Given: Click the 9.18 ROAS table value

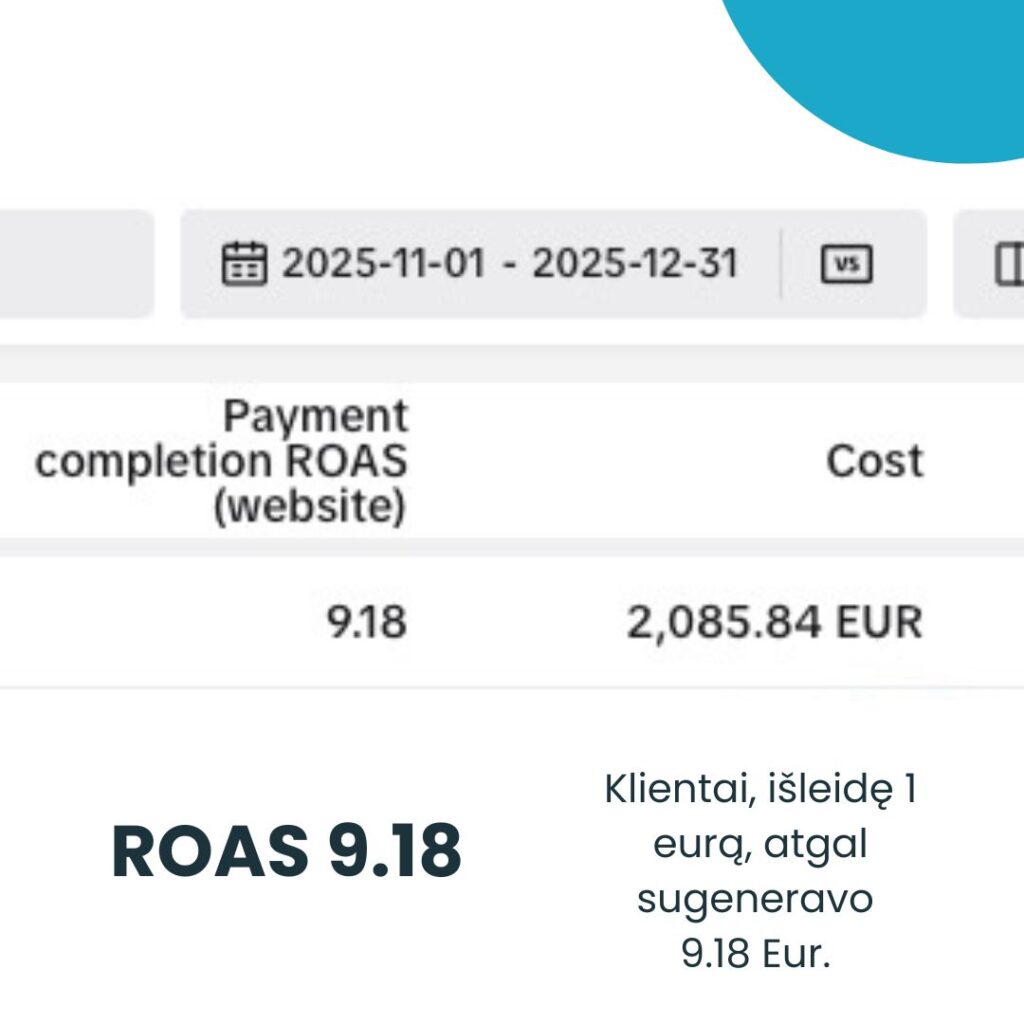Looking at the screenshot, I should click(367, 623).
